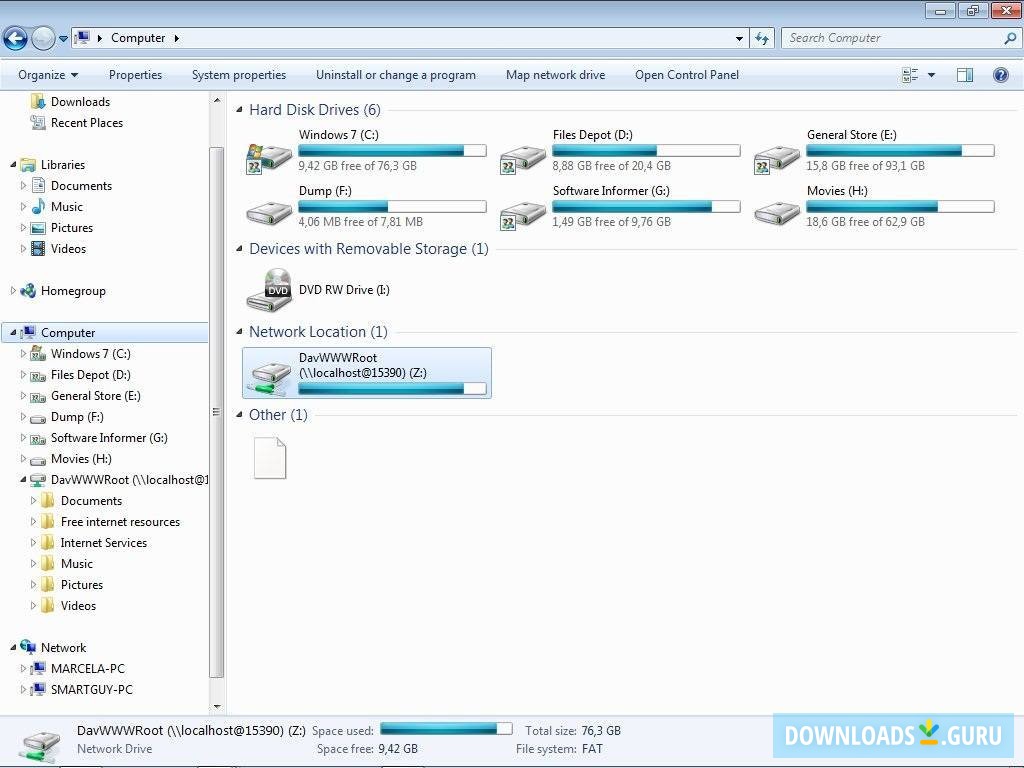The height and width of the screenshot is (768, 1024).
Task: Click the Forward navigation arrow button
Action: click(x=43, y=39)
